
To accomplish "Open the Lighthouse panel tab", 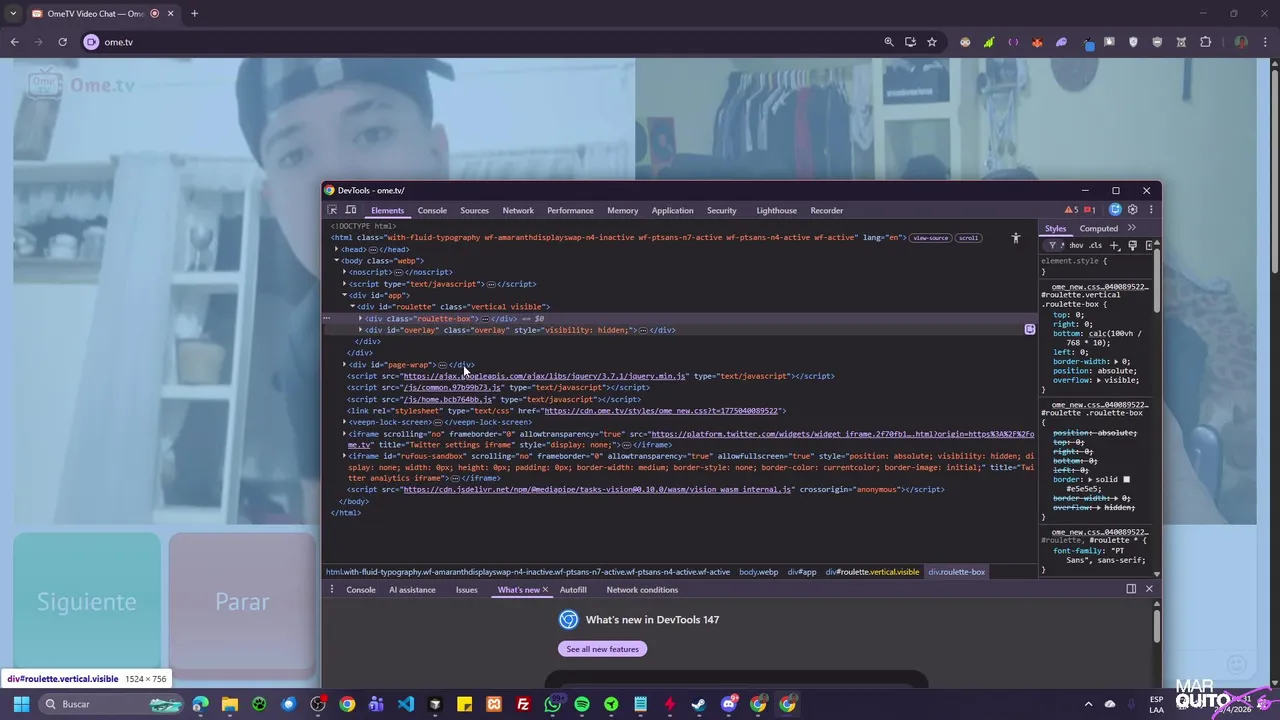I will [776, 210].
